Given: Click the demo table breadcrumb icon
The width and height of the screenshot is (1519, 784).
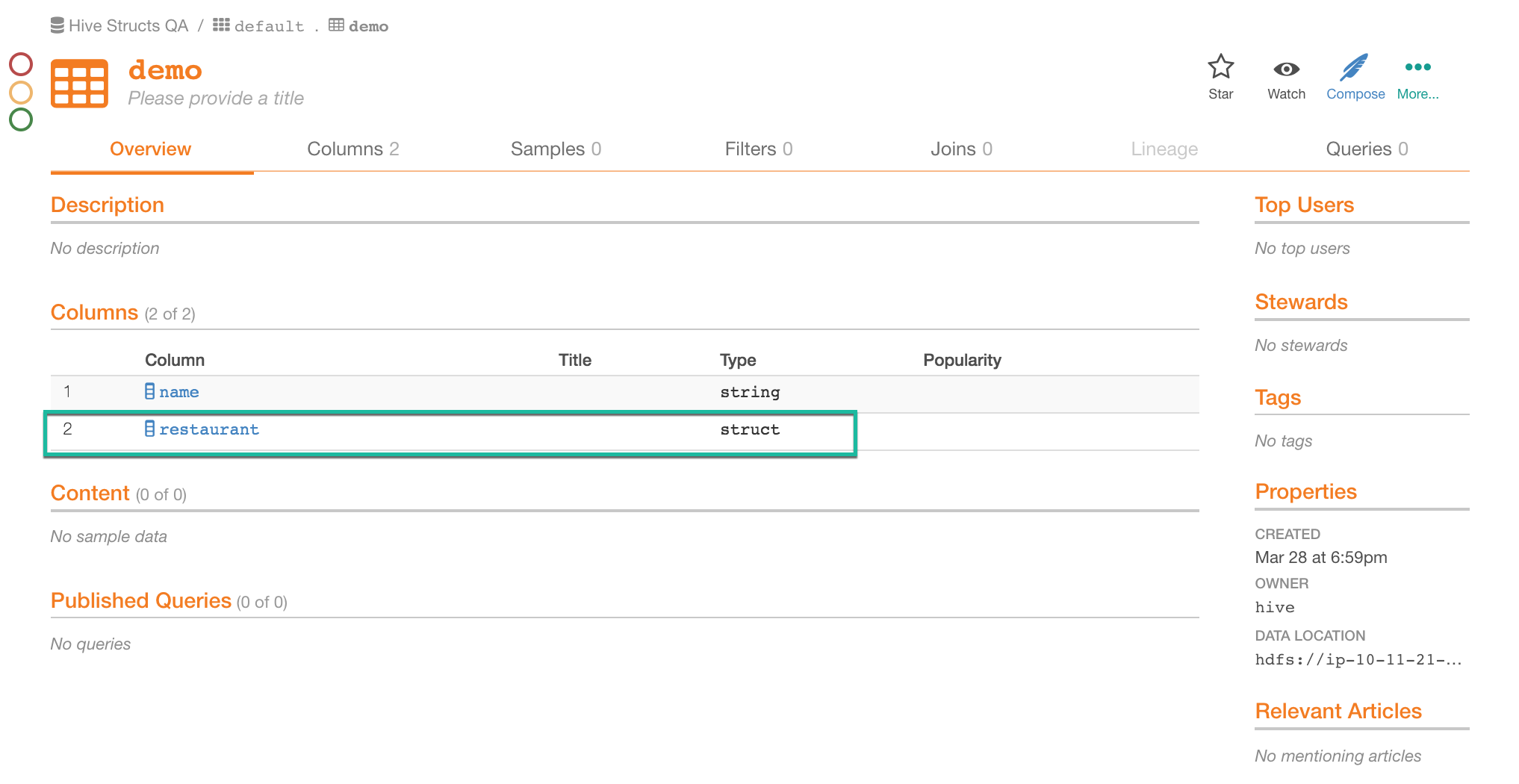Looking at the screenshot, I should pyautogui.click(x=336, y=25).
